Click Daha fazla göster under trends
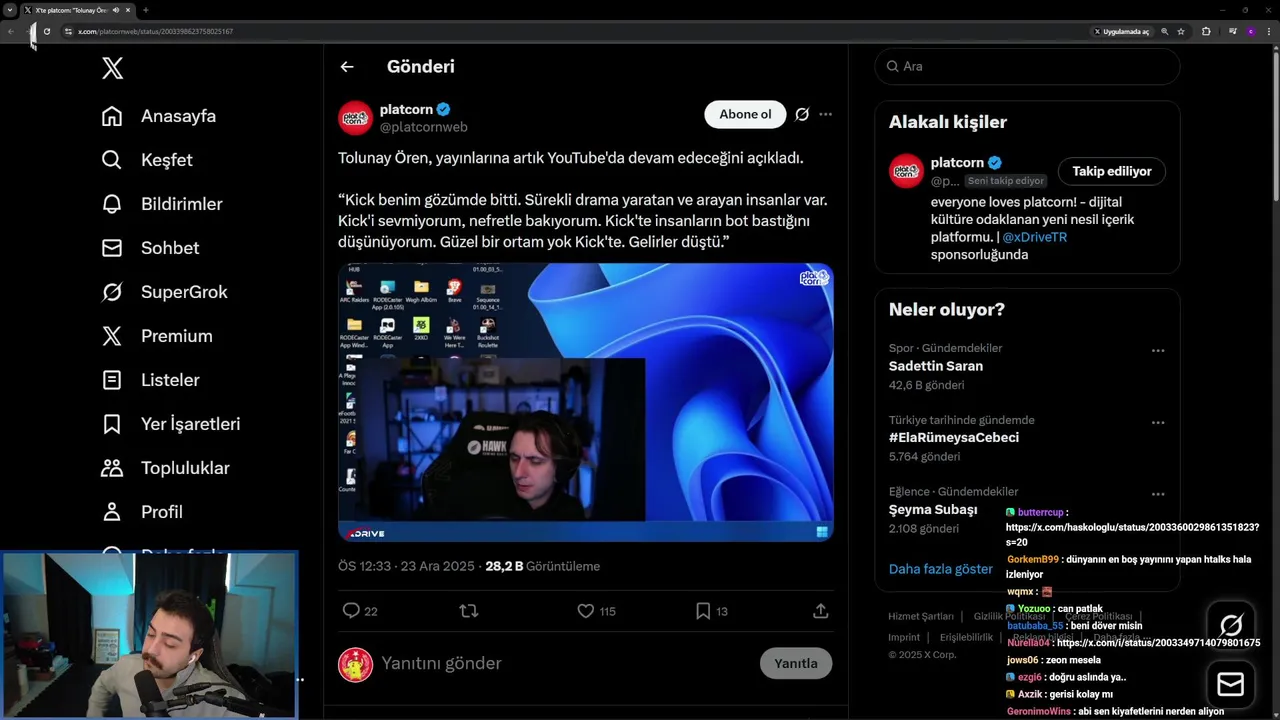 pyautogui.click(x=941, y=569)
